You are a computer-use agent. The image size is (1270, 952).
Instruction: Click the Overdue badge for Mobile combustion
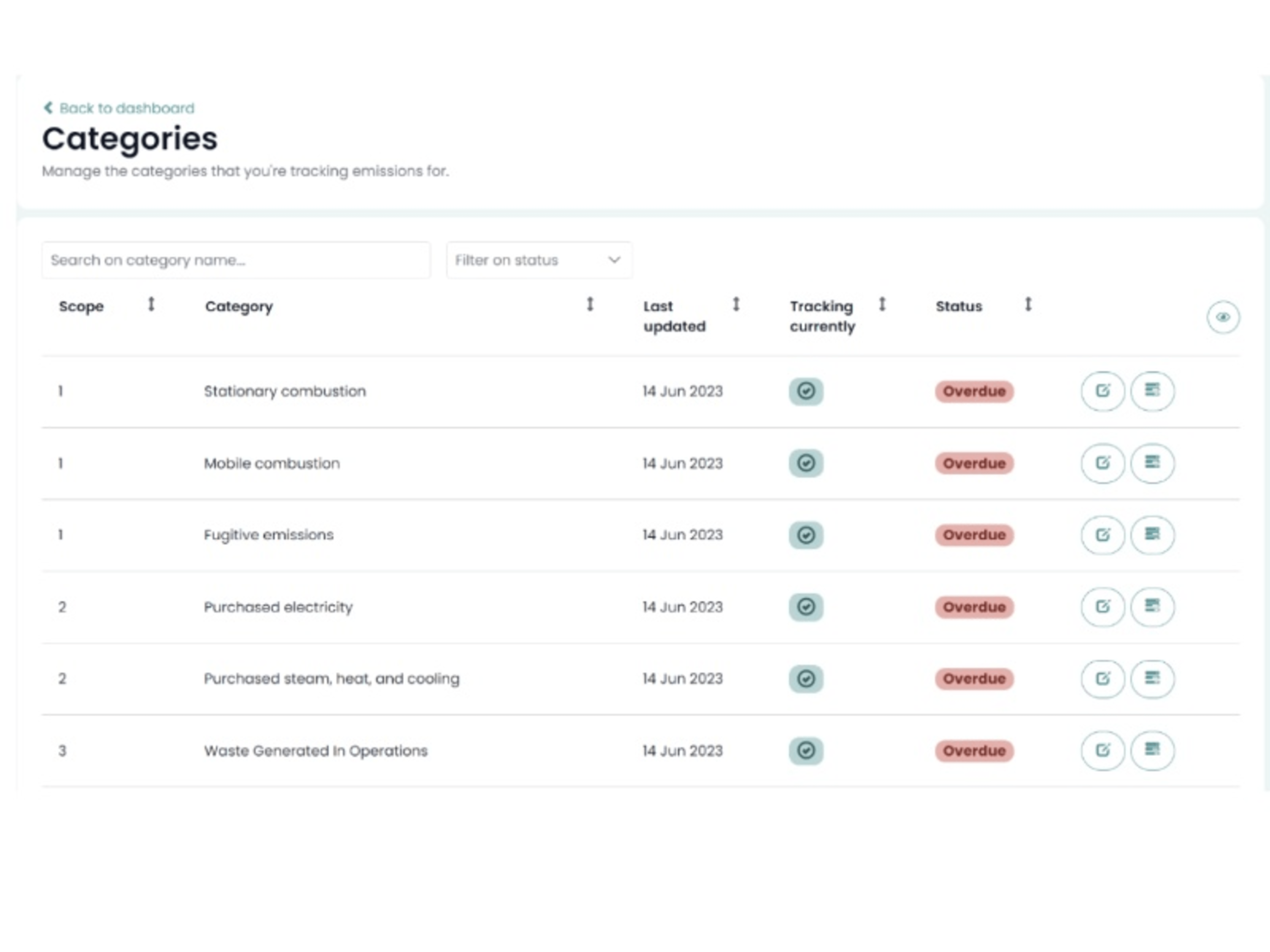[974, 463]
